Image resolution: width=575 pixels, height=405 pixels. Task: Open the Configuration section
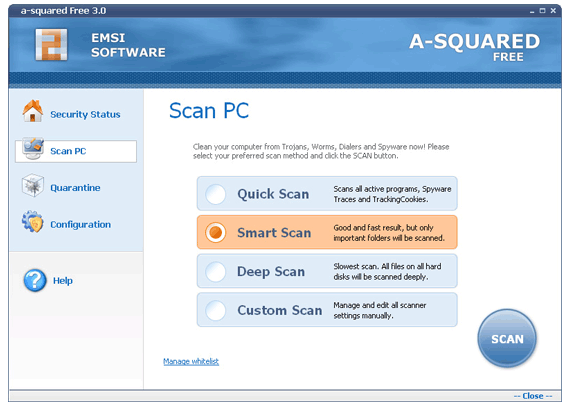(x=80, y=225)
